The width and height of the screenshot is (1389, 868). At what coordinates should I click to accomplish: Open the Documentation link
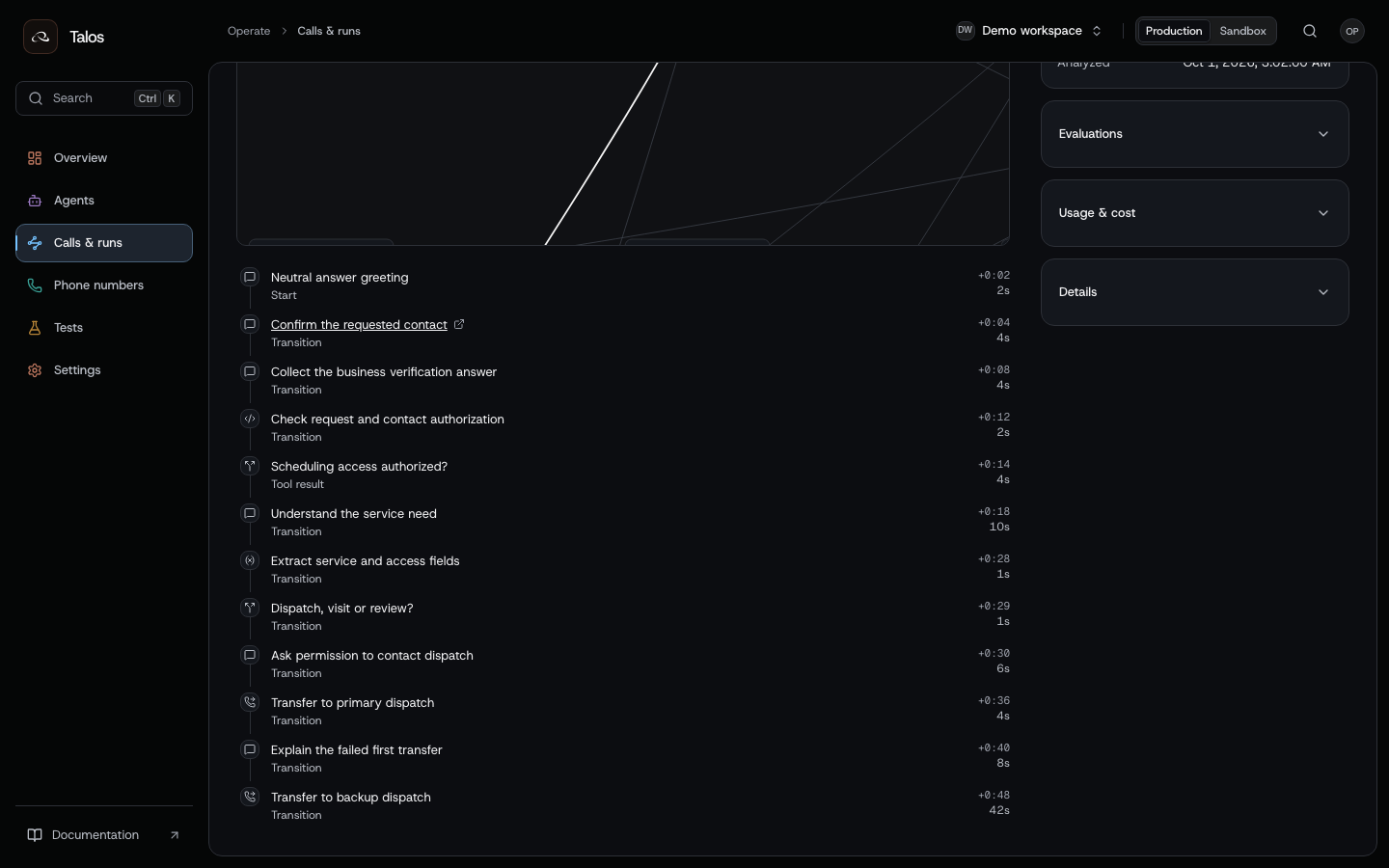pyautogui.click(x=104, y=835)
